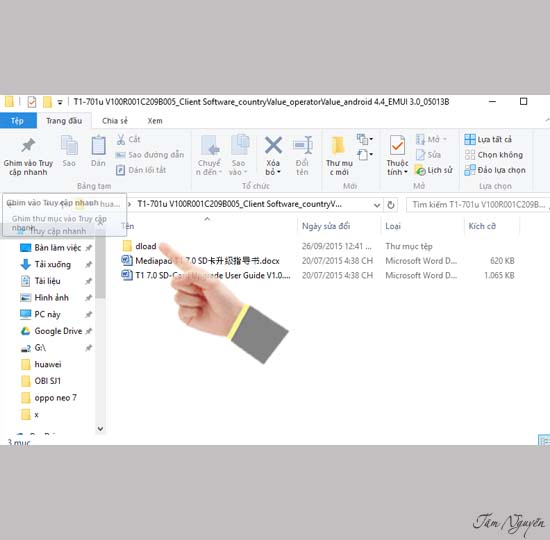Click the address bar path text
Image resolution: width=550 pixels, height=540 pixels.
click(239, 204)
